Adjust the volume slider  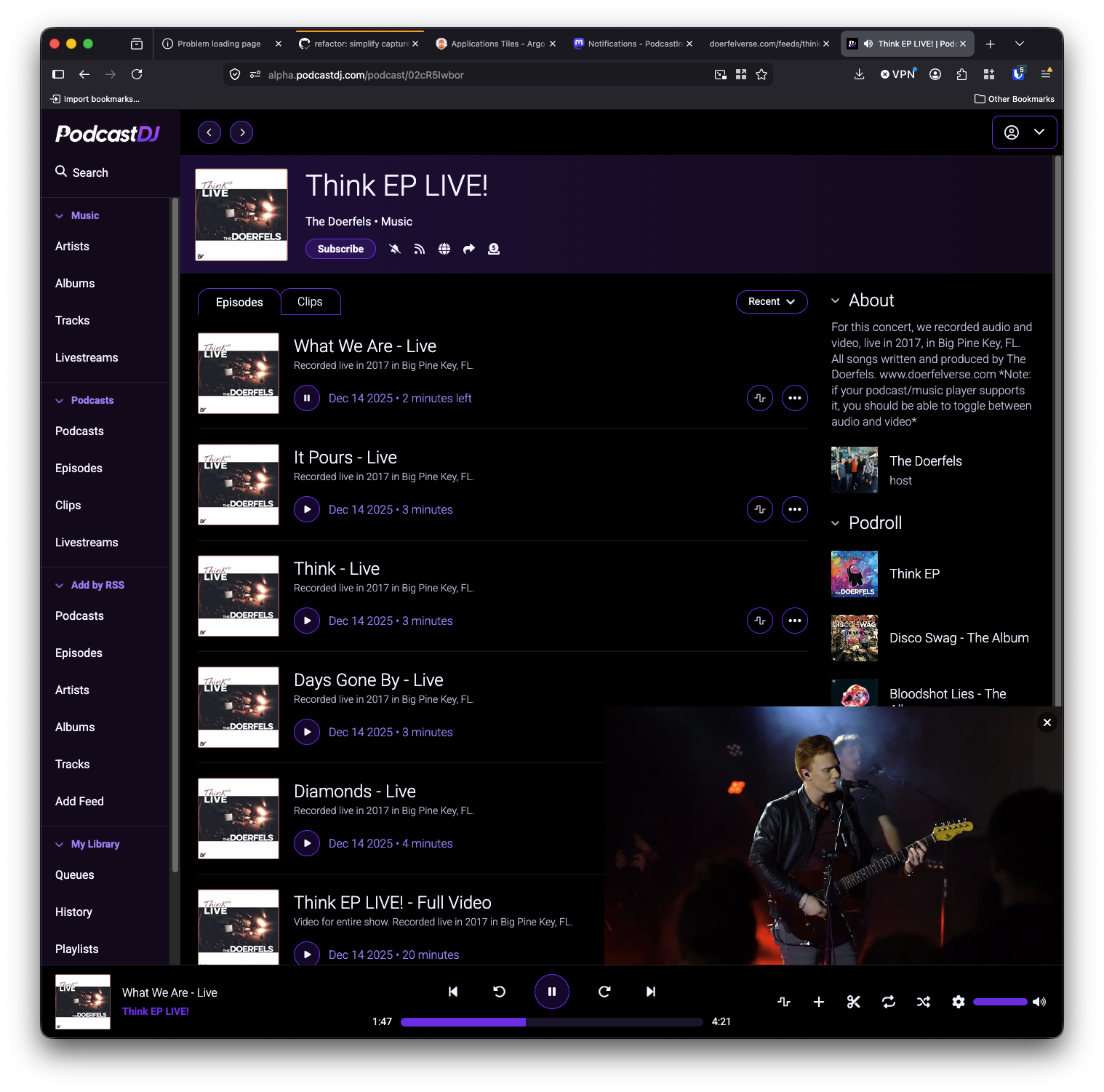(x=1000, y=1002)
